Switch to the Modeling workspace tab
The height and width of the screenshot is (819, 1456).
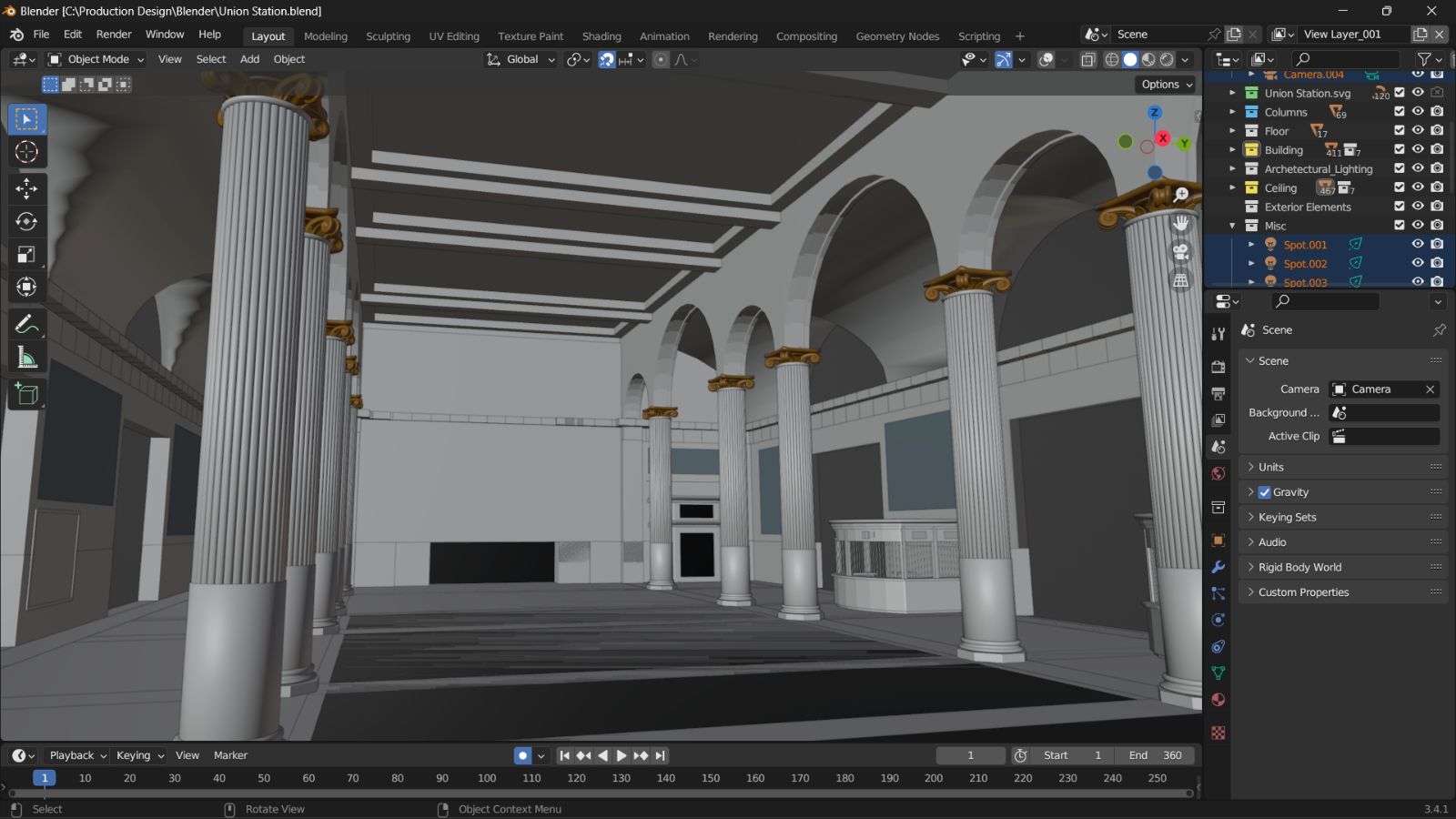coord(326,36)
